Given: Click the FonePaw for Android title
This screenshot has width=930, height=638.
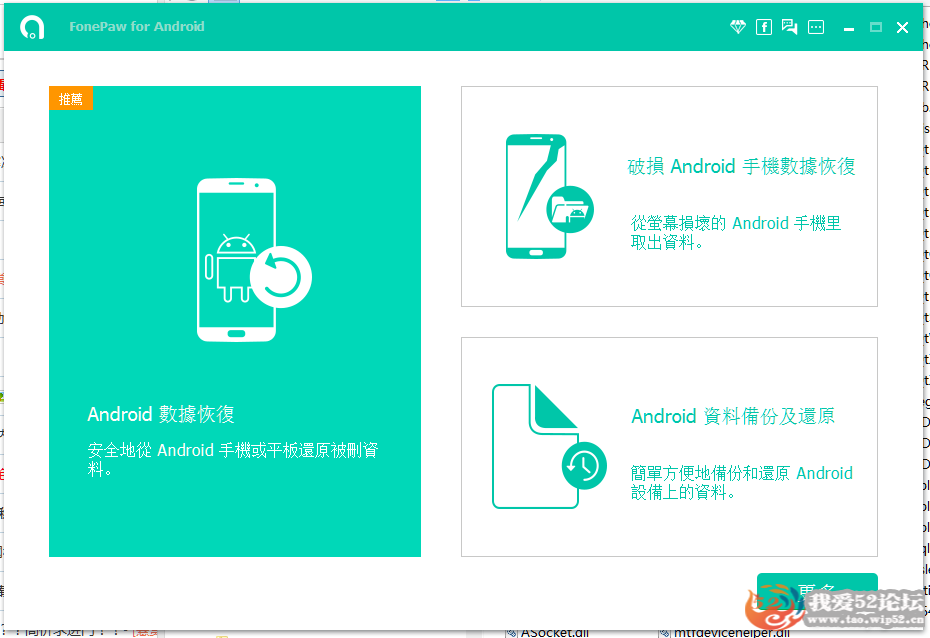Looking at the screenshot, I should pos(137,27).
